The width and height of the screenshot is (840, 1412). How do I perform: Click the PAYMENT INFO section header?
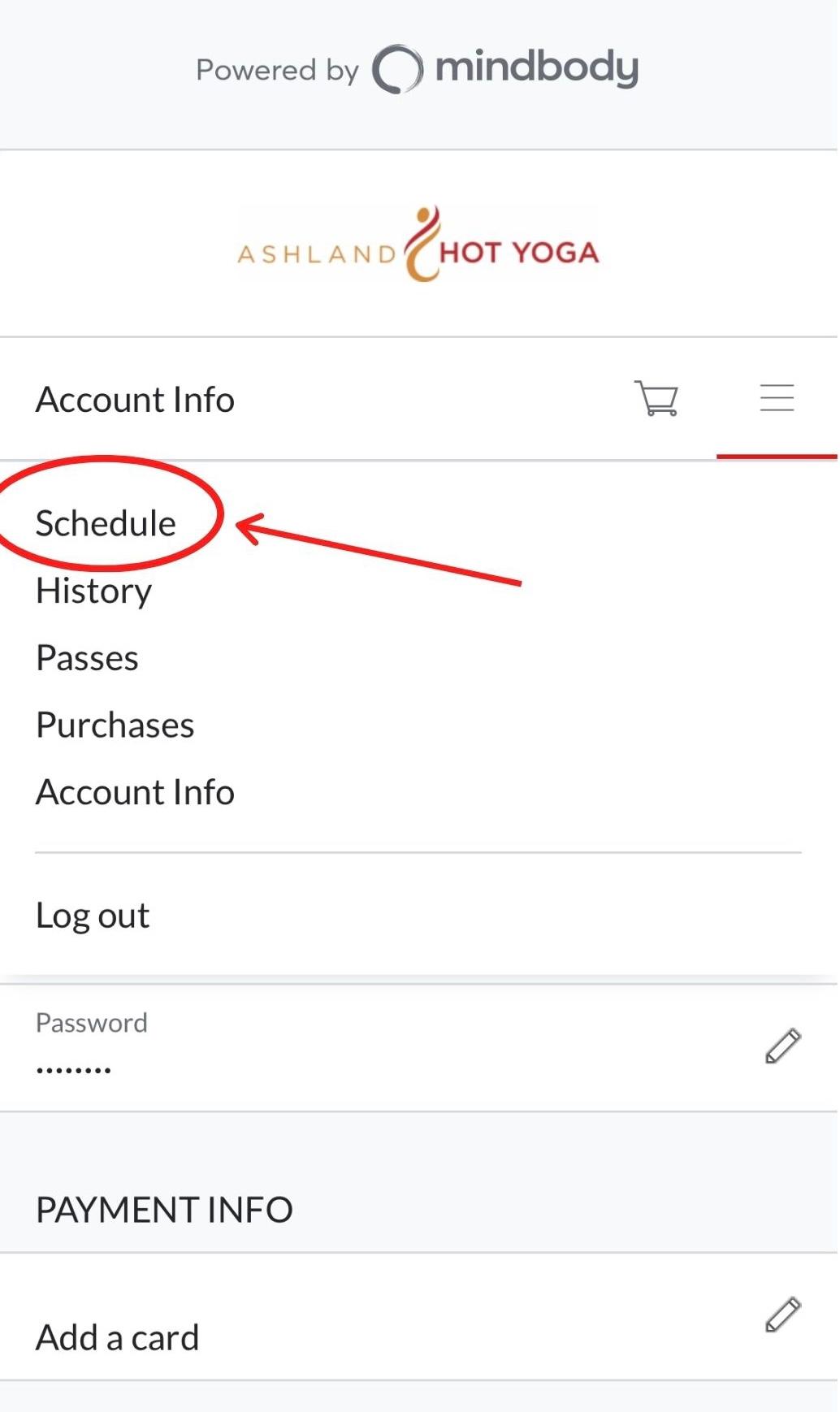pos(164,1210)
